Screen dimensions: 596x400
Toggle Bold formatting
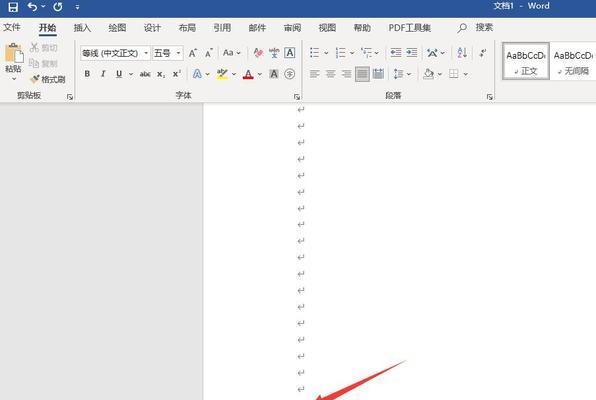coord(87,74)
